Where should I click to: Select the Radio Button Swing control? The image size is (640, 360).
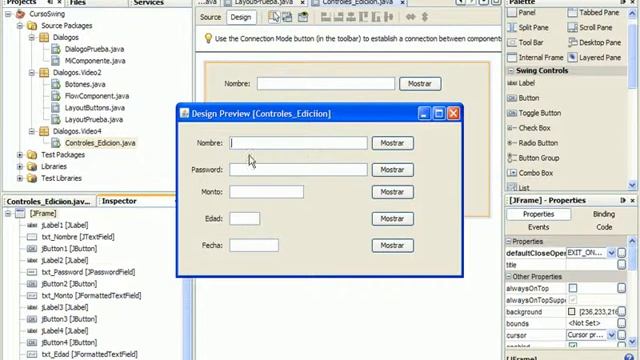tap(532, 143)
